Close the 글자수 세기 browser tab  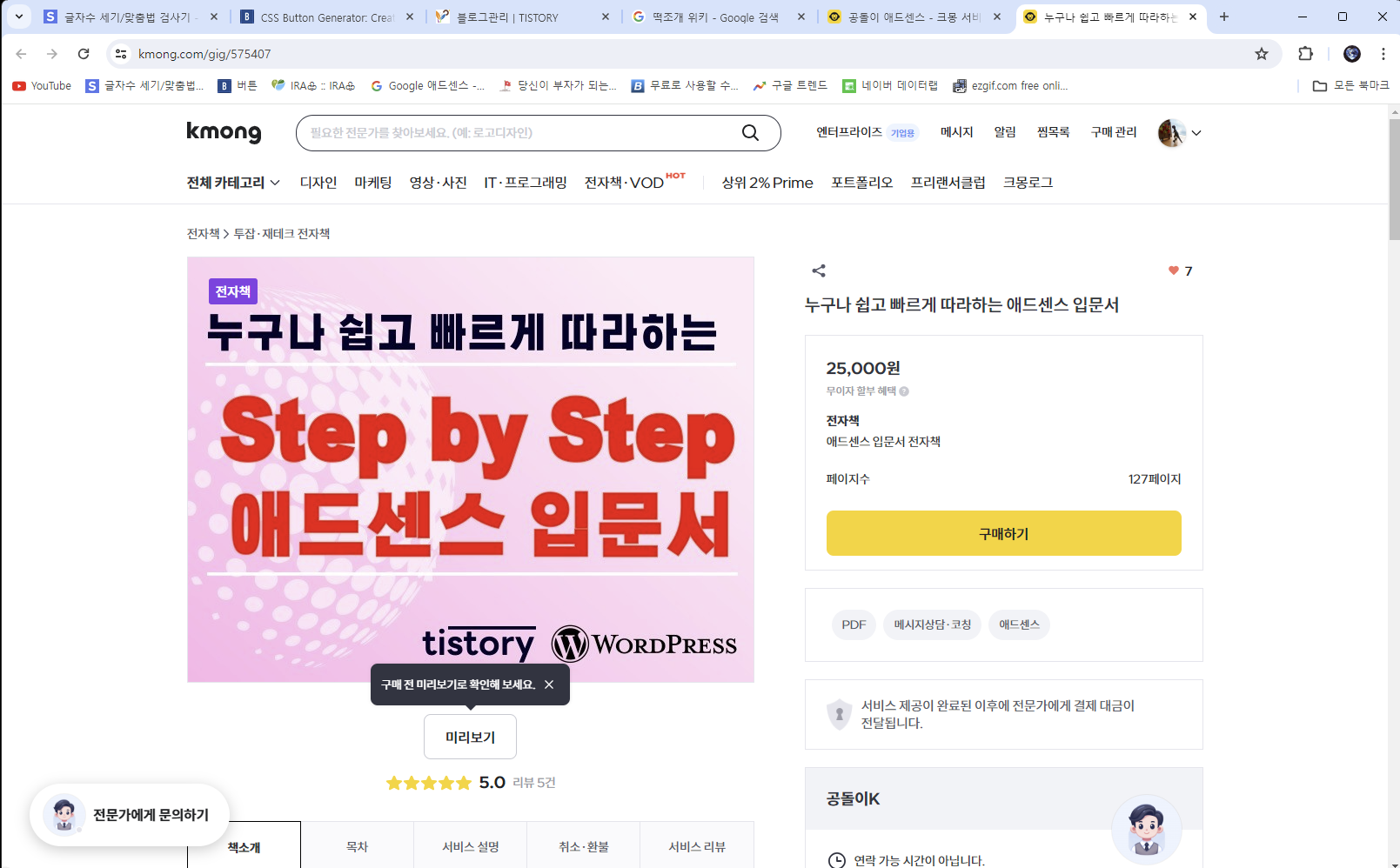[214, 17]
